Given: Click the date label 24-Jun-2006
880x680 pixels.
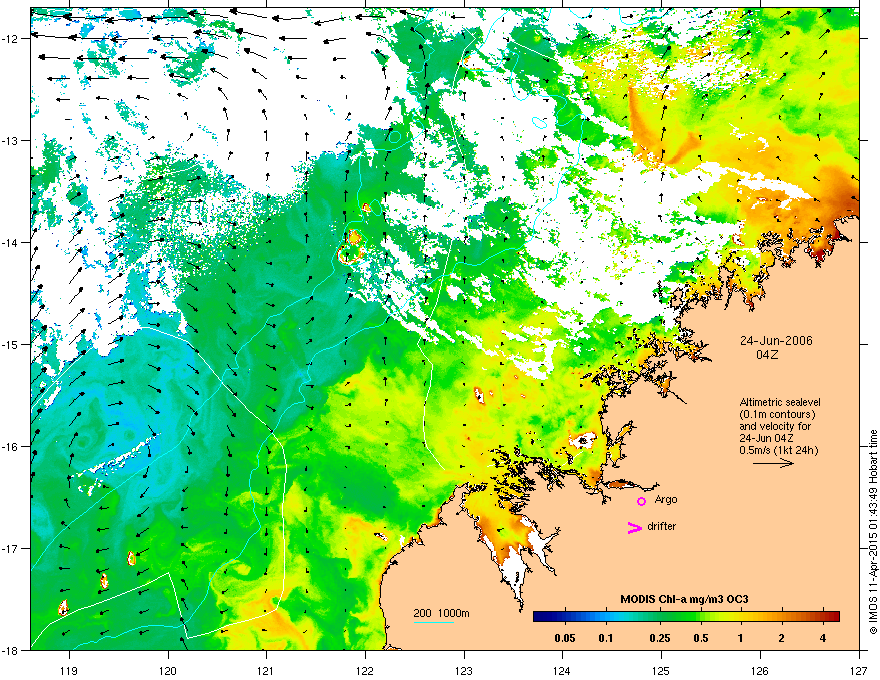Looking at the screenshot, I should pos(776,341).
